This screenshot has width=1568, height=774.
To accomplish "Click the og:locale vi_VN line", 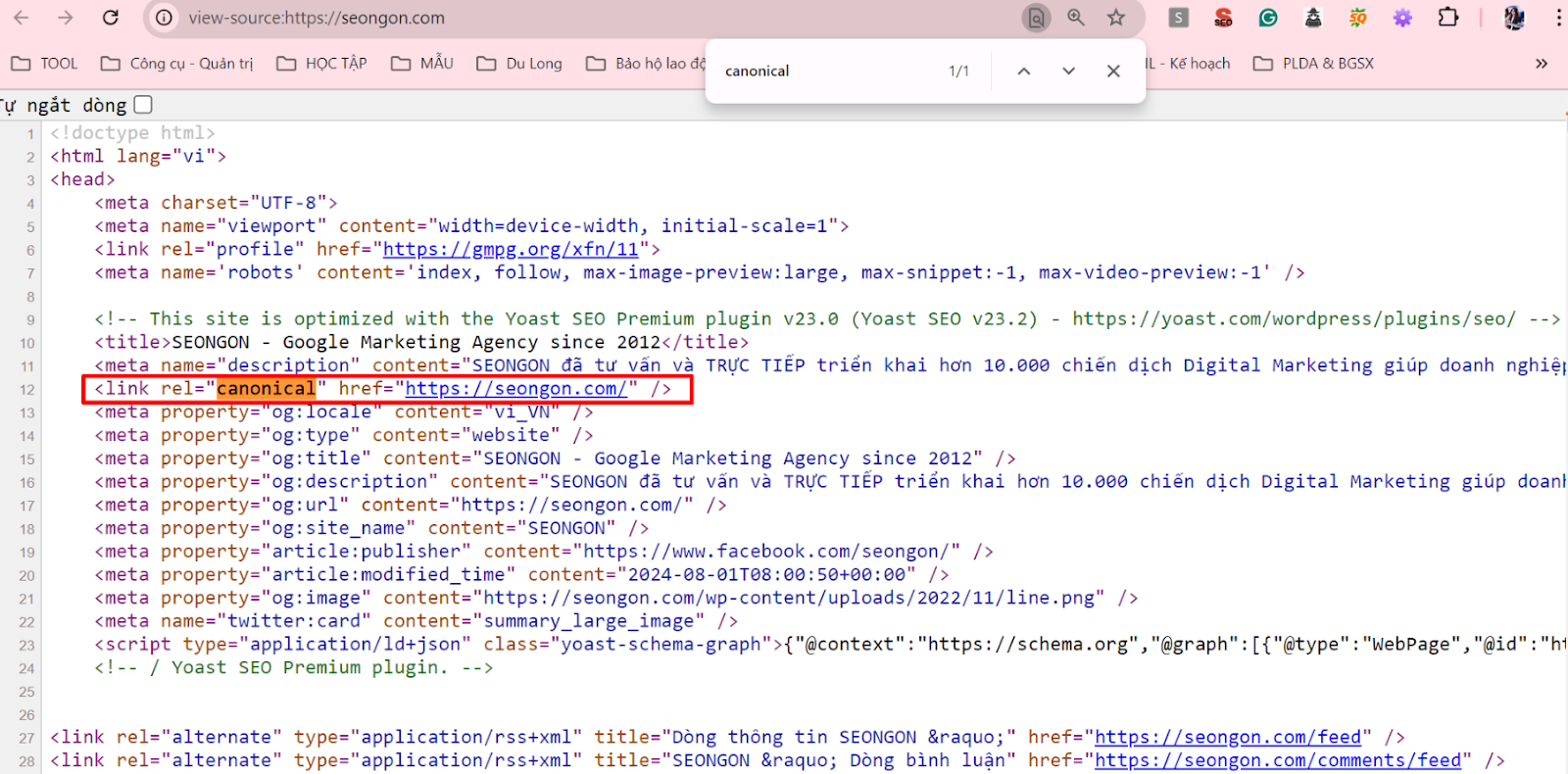I will (344, 412).
